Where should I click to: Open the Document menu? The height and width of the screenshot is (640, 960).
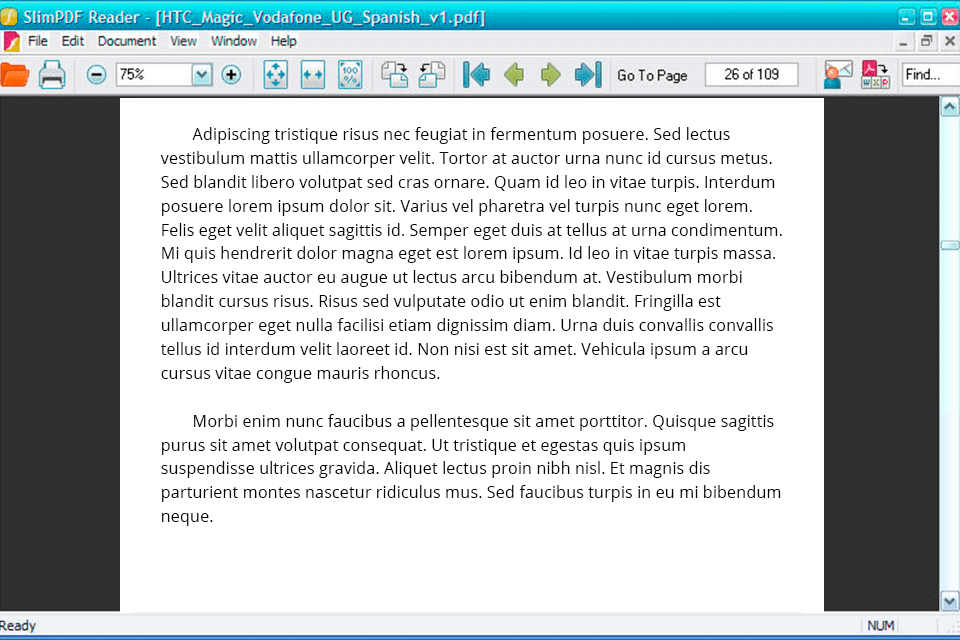[127, 41]
